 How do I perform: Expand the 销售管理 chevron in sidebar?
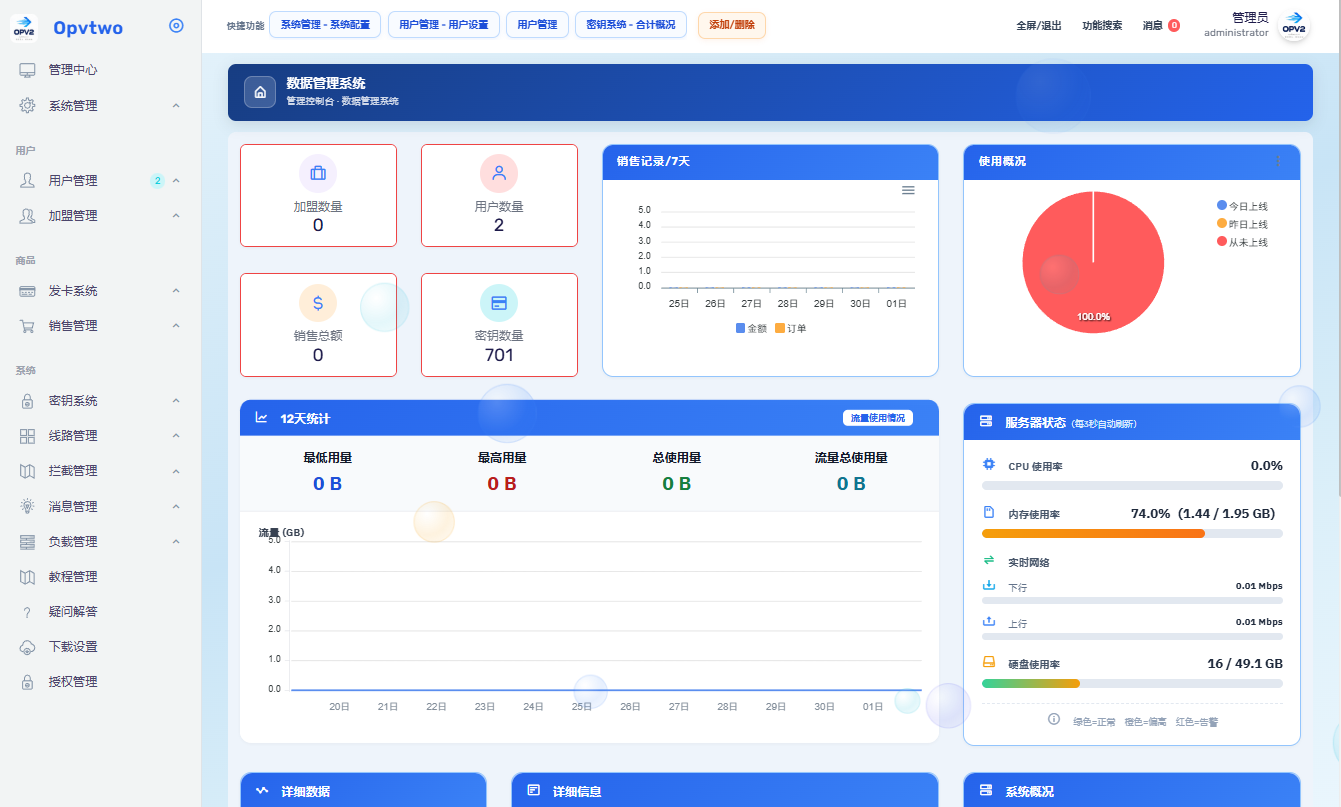click(176, 326)
